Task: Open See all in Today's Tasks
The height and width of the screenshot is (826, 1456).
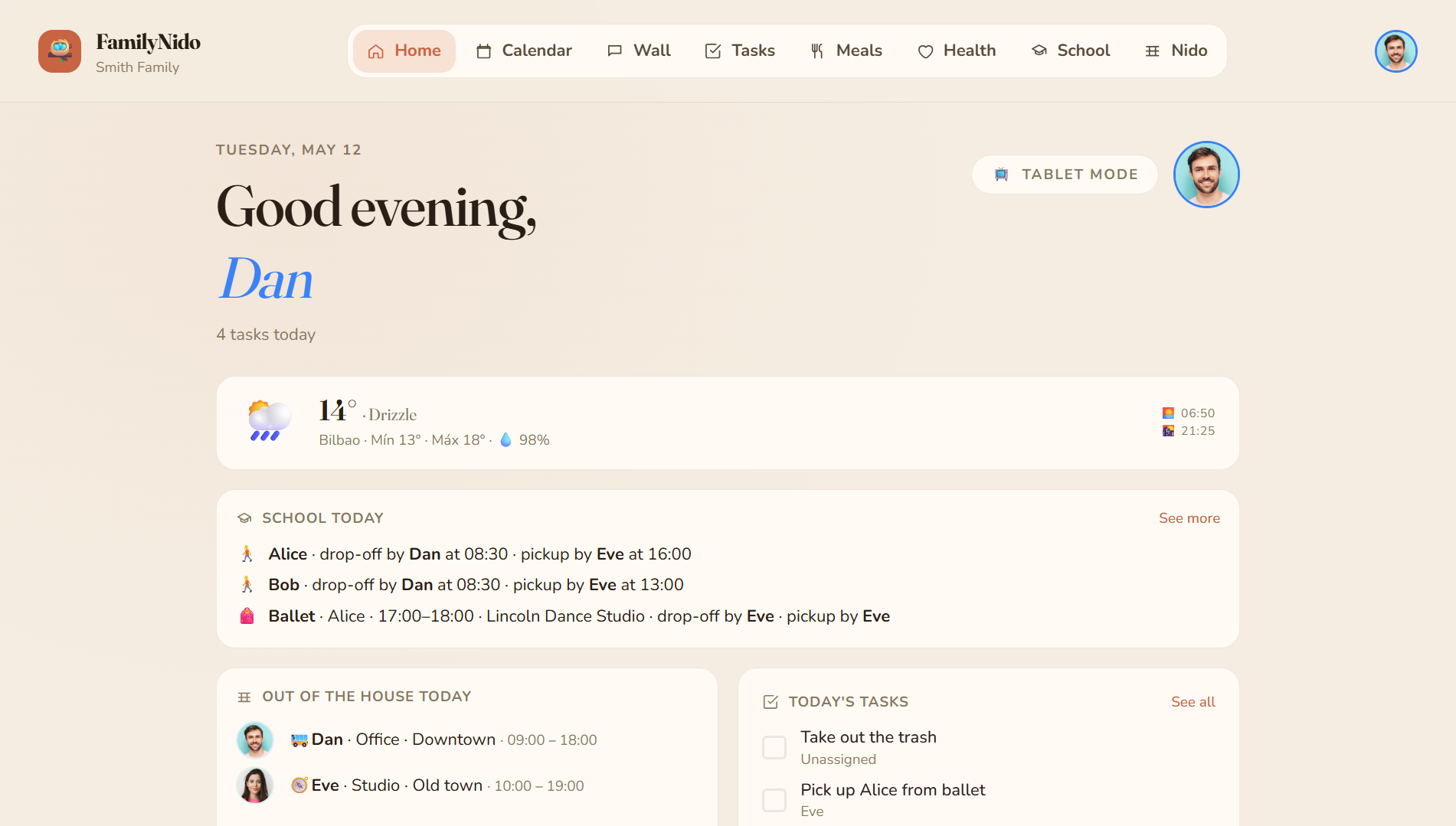Action: point(1193,702)
